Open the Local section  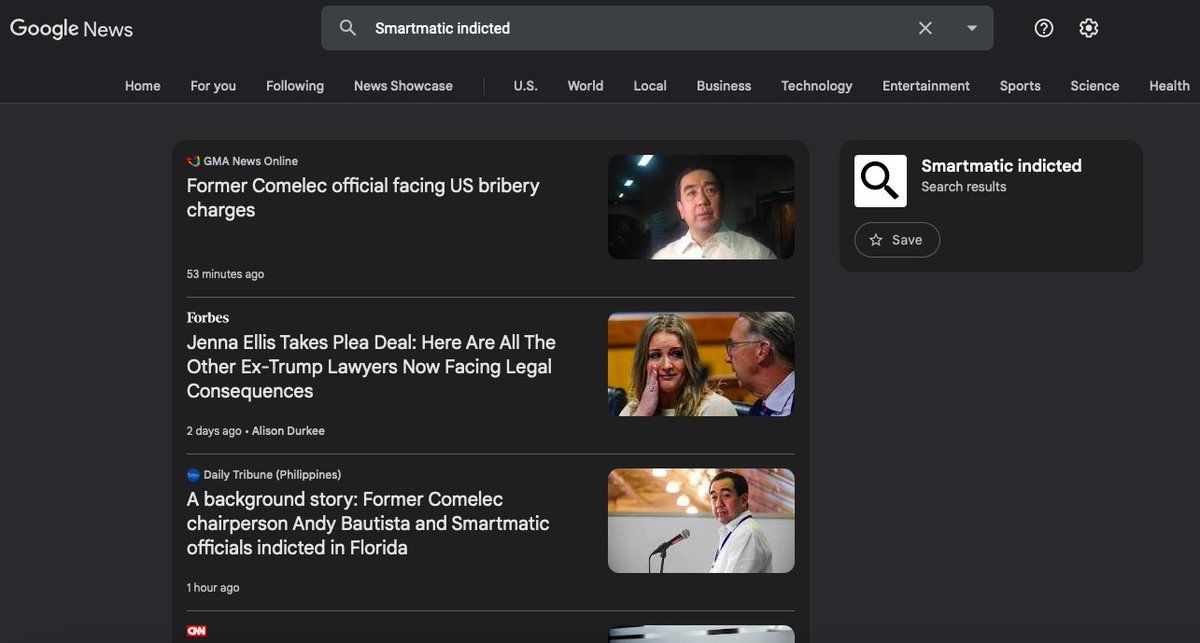[x=650, y=86]
